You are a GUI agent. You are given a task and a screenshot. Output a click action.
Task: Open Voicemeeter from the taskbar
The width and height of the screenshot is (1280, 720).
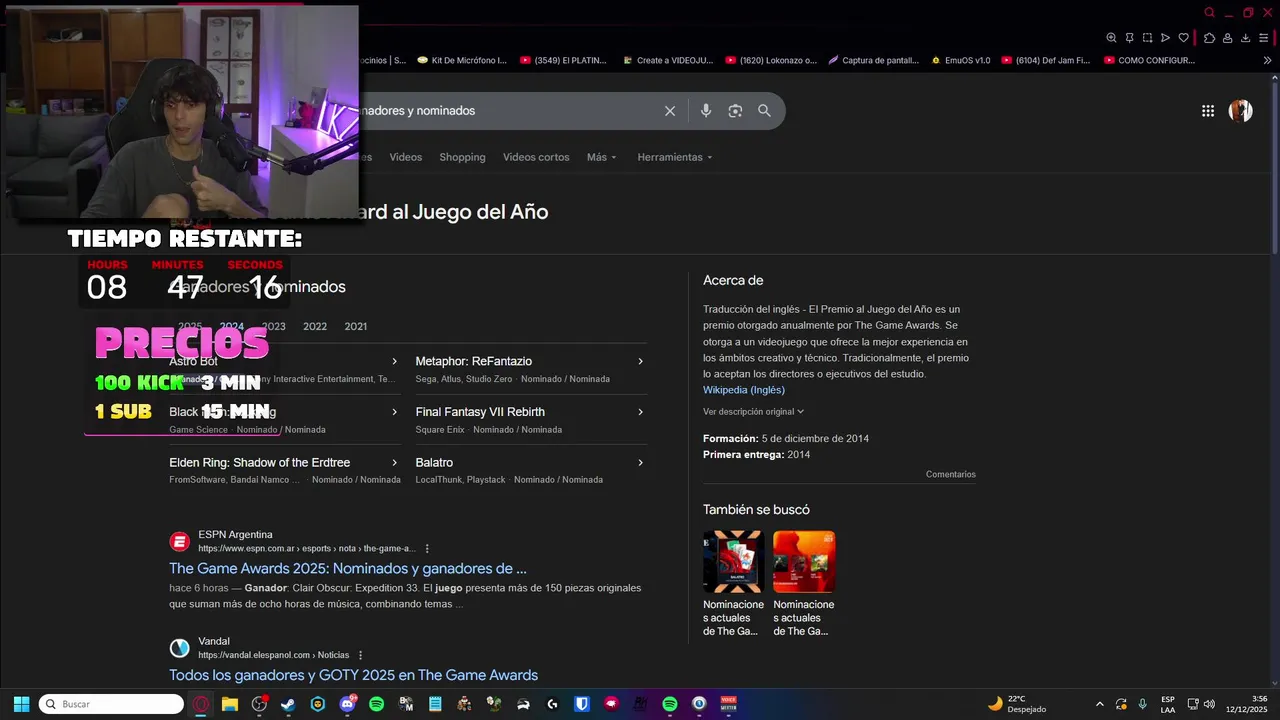(728, 704)
